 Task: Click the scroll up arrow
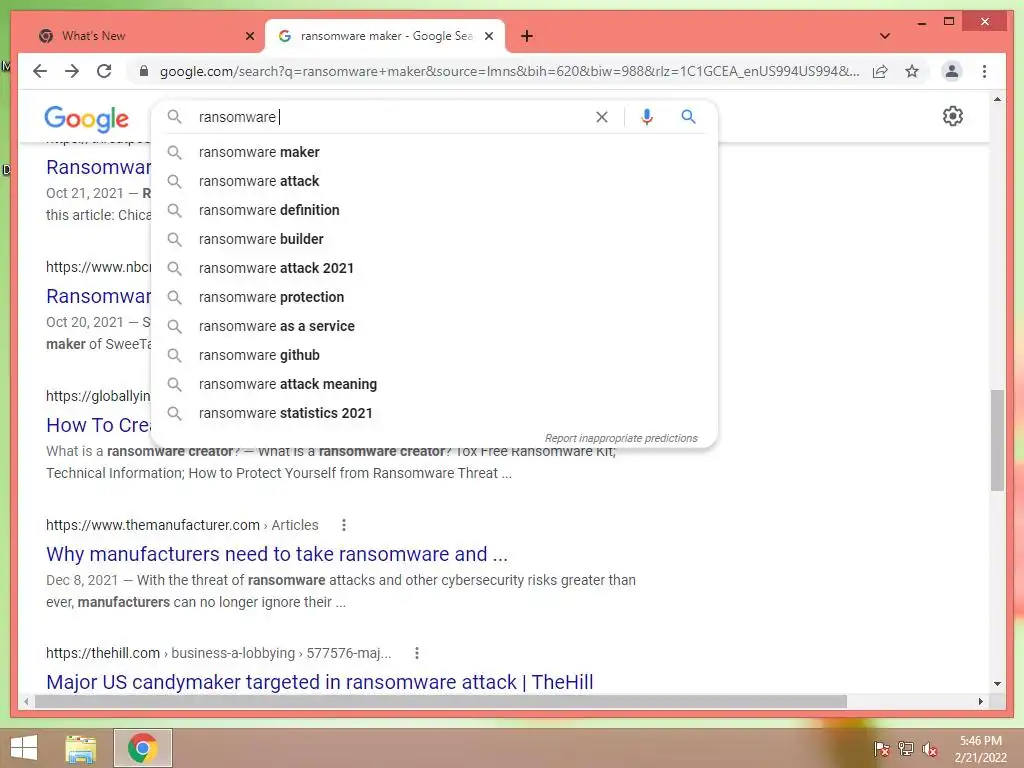(997, 100)
